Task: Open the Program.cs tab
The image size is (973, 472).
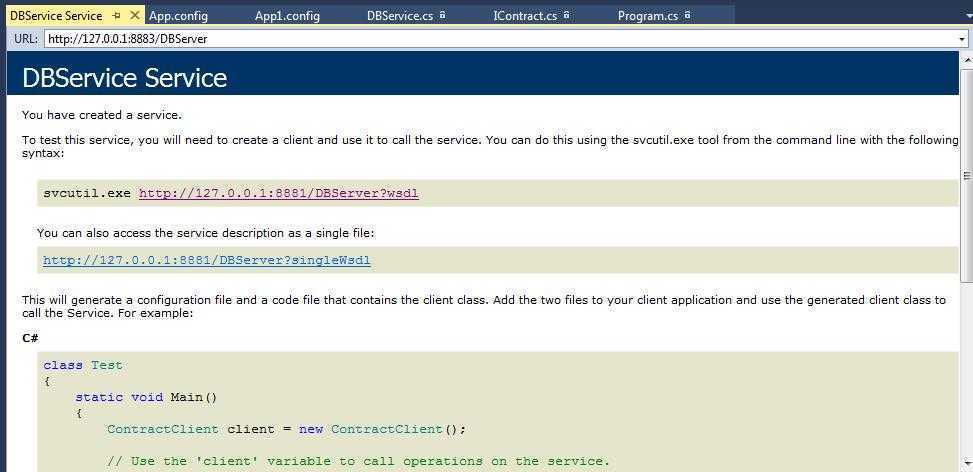Action: [x=648, y=16]
